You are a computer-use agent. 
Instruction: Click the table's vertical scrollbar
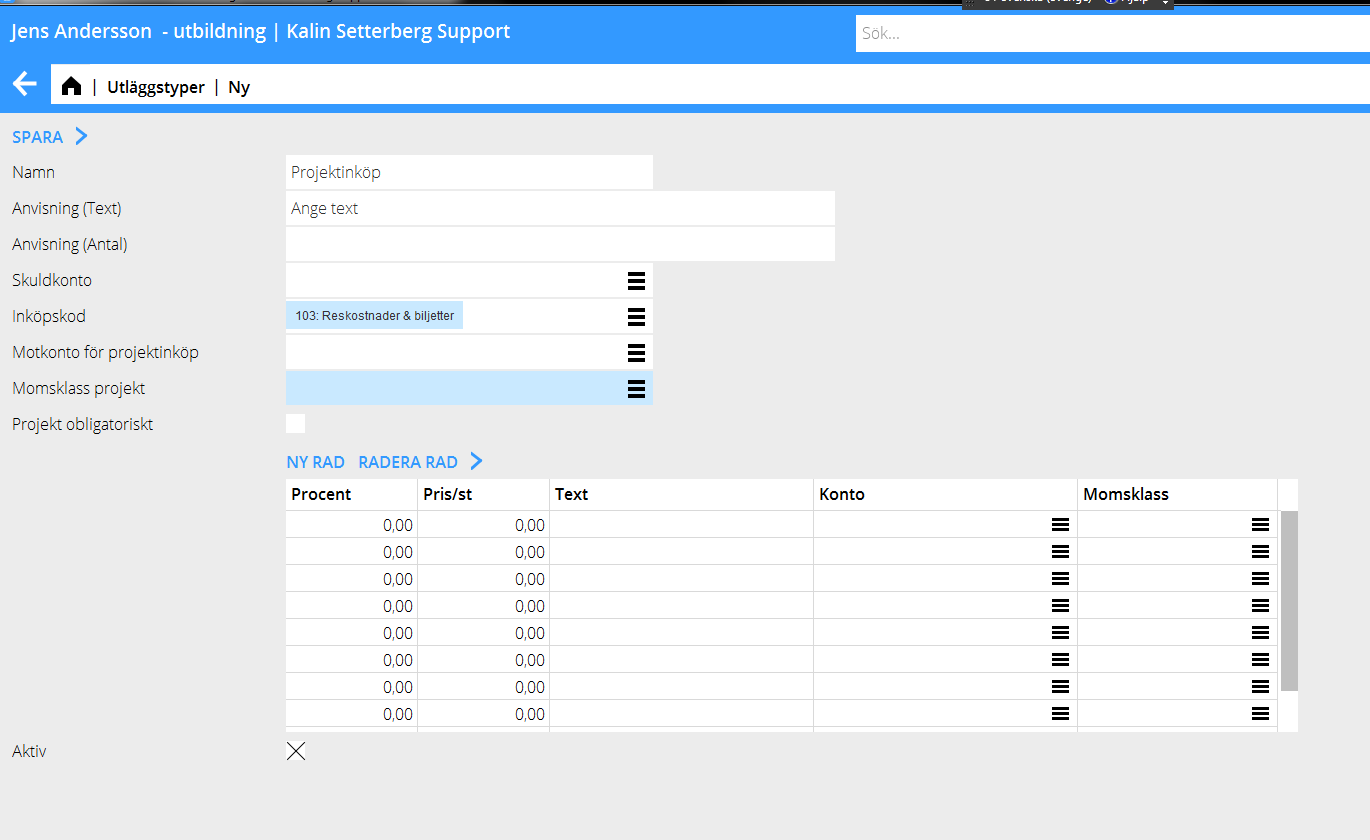pos(1289,600)
